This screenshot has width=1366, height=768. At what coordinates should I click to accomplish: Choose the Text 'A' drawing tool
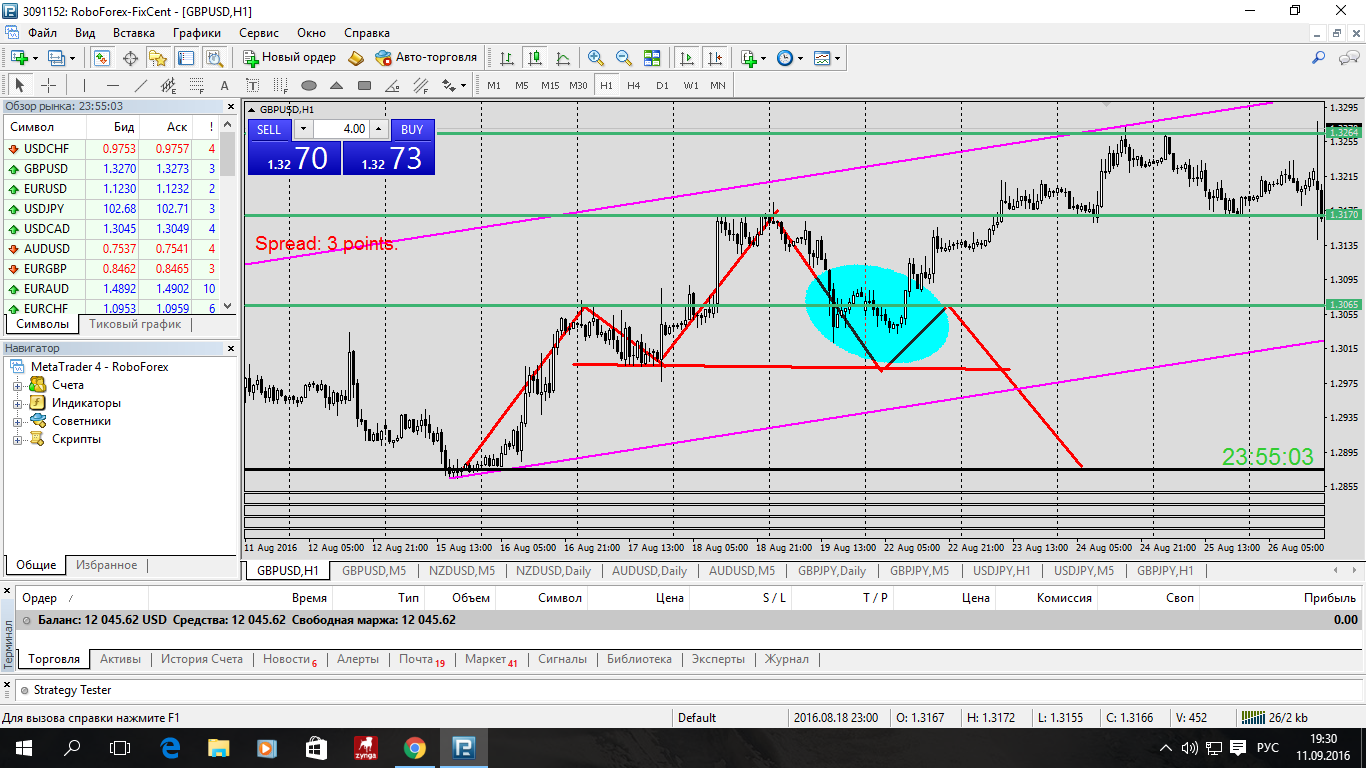click(x=225, y=85)
